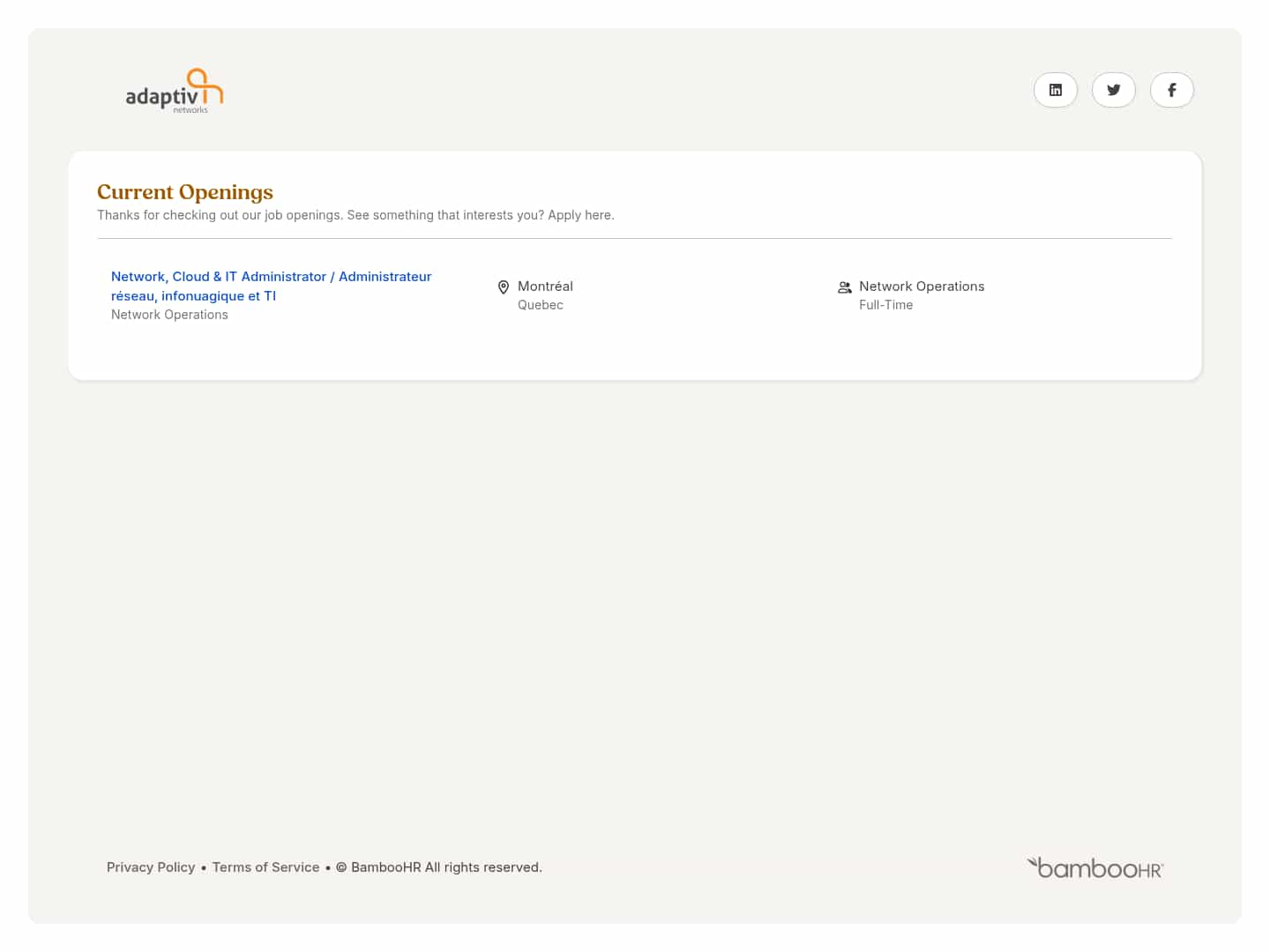Screen dimensions: 1270x952
Task: Click the Montréal location text
Action: pos(545,286)
